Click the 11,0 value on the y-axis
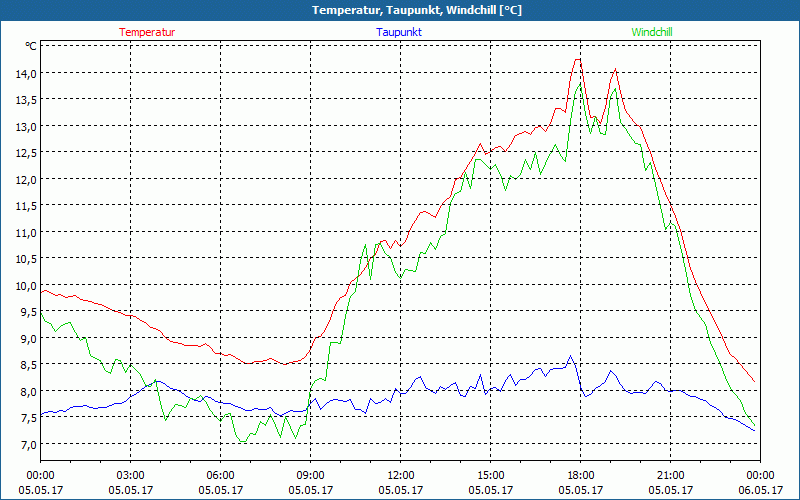800x500 pixels. (x=25, y=233)
